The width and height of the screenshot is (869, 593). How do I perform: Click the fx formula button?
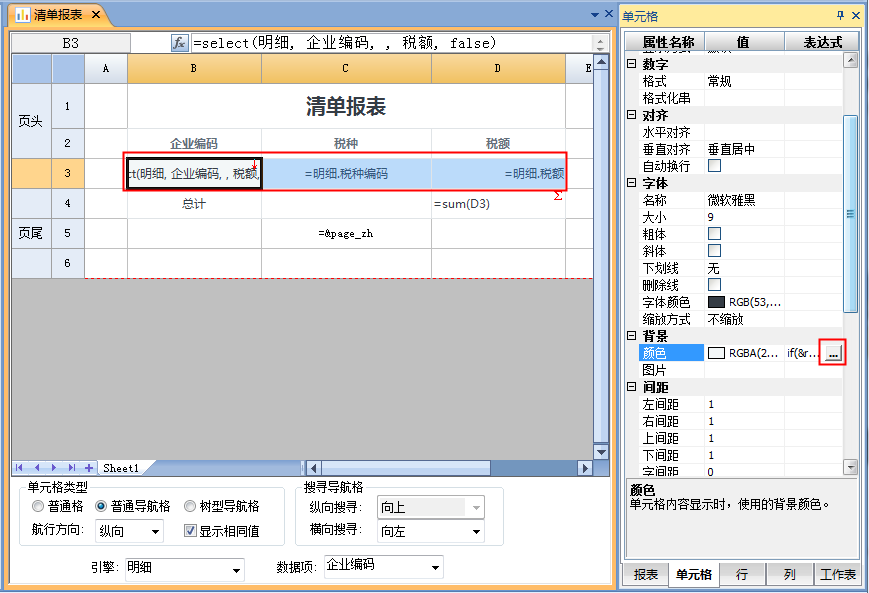coord(180,43)
